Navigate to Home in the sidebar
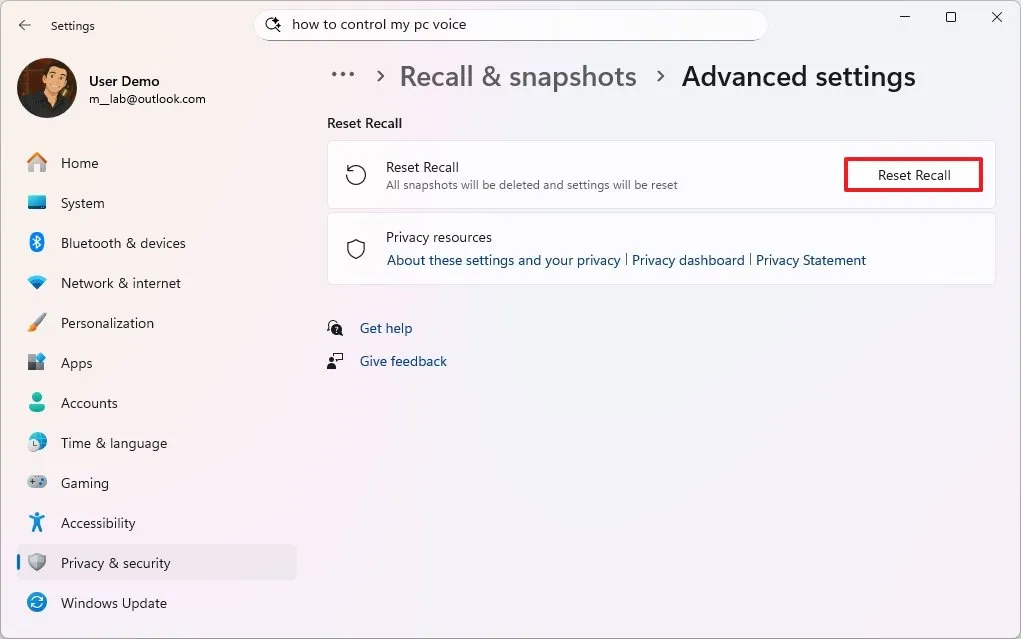 79,163
